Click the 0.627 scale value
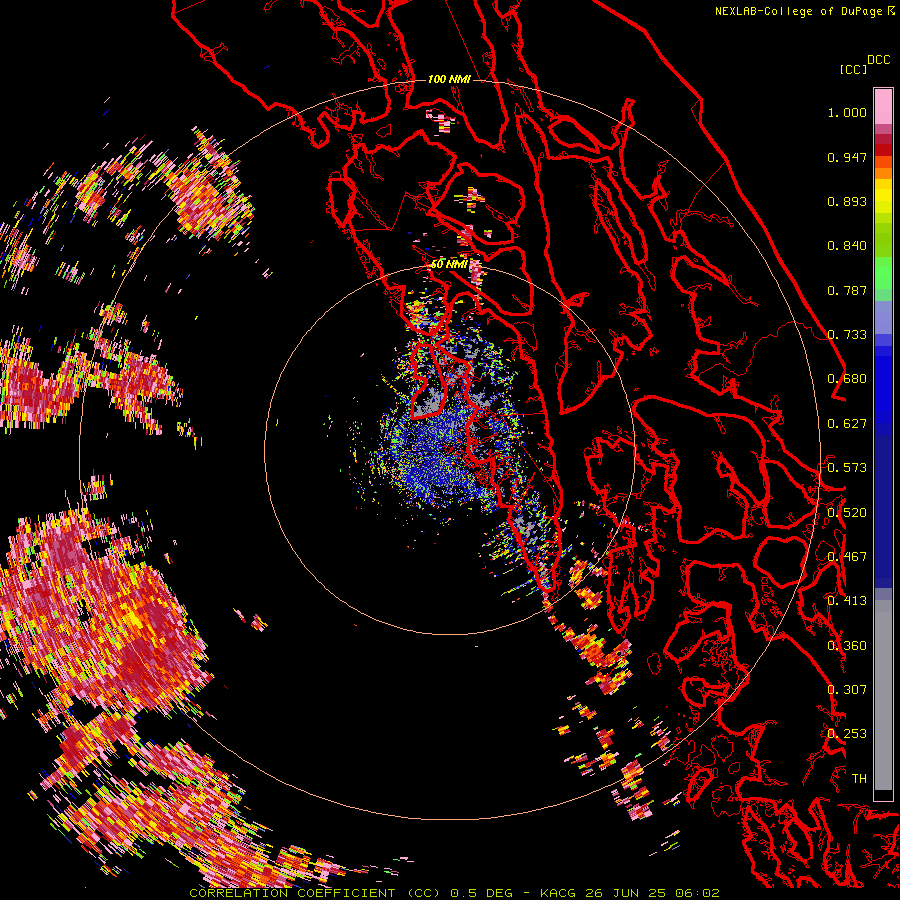The height and width of the screenshot is (900, 900). click(847, 424)
